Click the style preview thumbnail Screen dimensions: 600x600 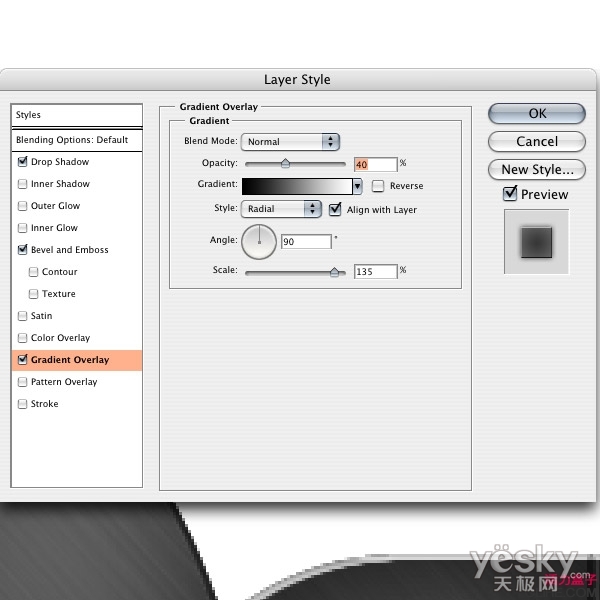536,242
